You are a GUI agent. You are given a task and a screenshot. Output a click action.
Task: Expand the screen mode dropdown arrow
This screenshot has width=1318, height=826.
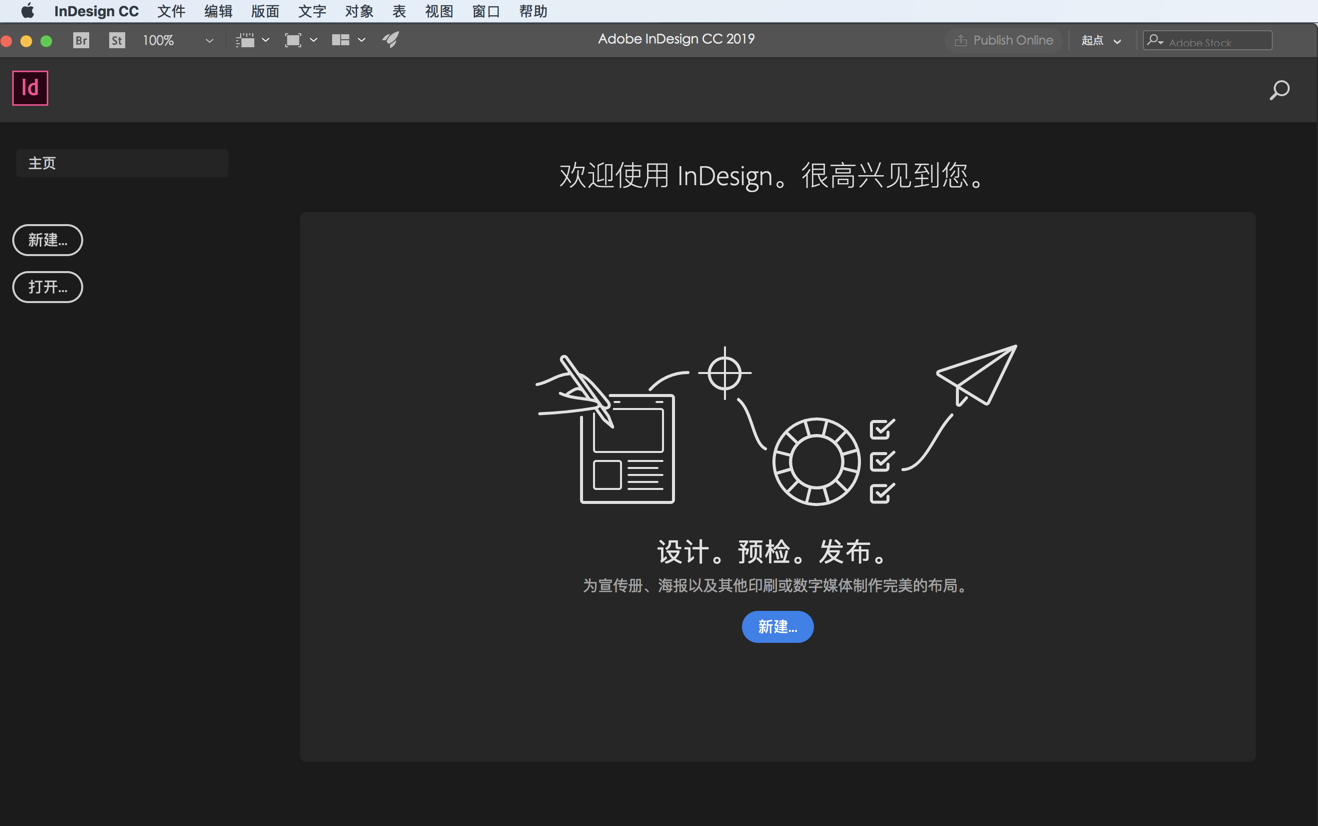pyautogui.click(x=314, y=40)
